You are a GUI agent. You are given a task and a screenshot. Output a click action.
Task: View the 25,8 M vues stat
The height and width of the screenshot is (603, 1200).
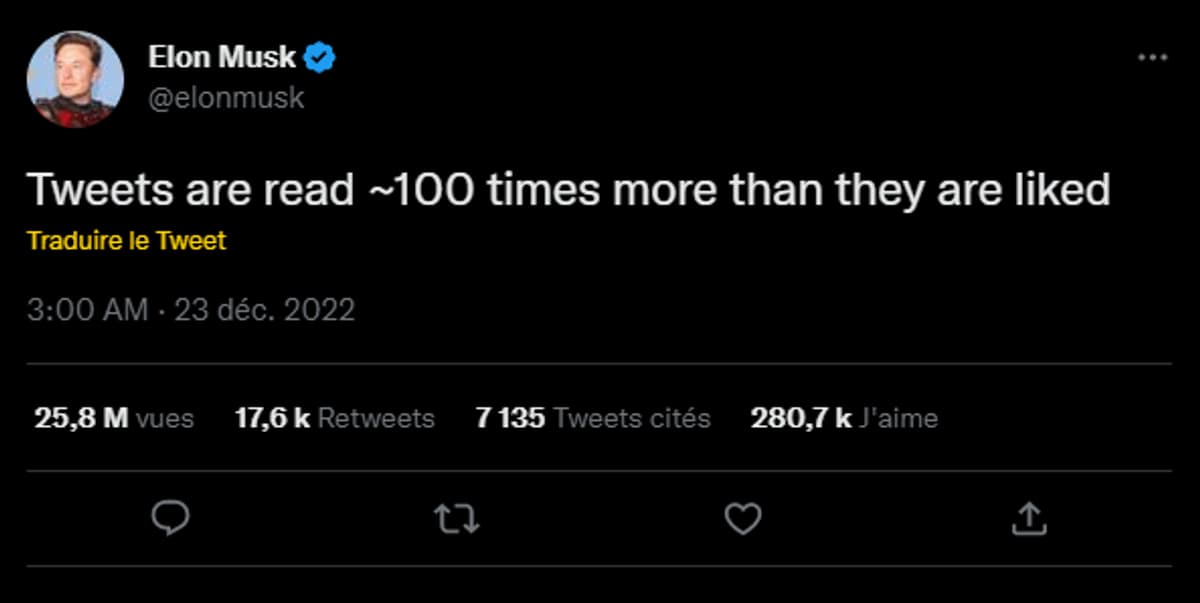pyautogui.click(x=113, y=418)
